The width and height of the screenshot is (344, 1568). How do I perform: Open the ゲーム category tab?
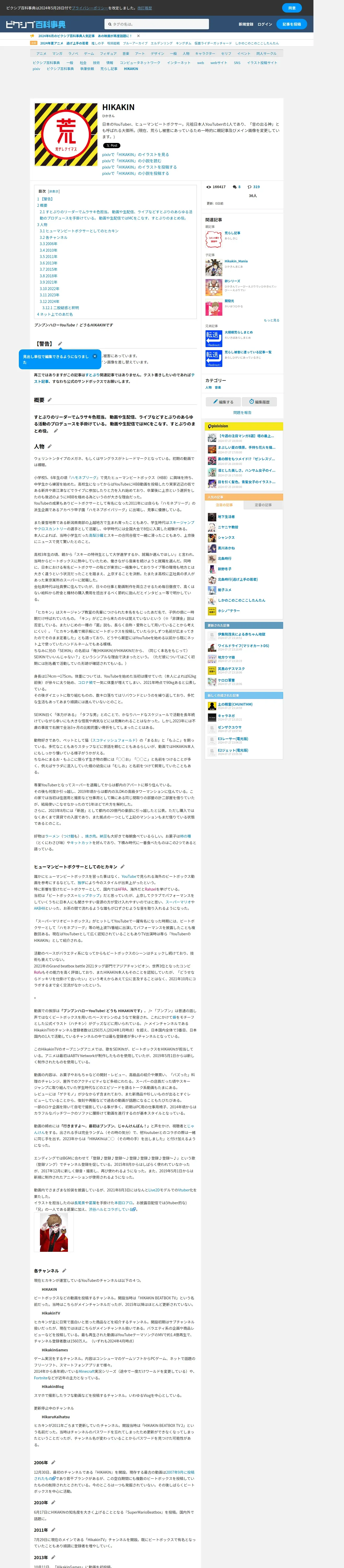point(89,54)
